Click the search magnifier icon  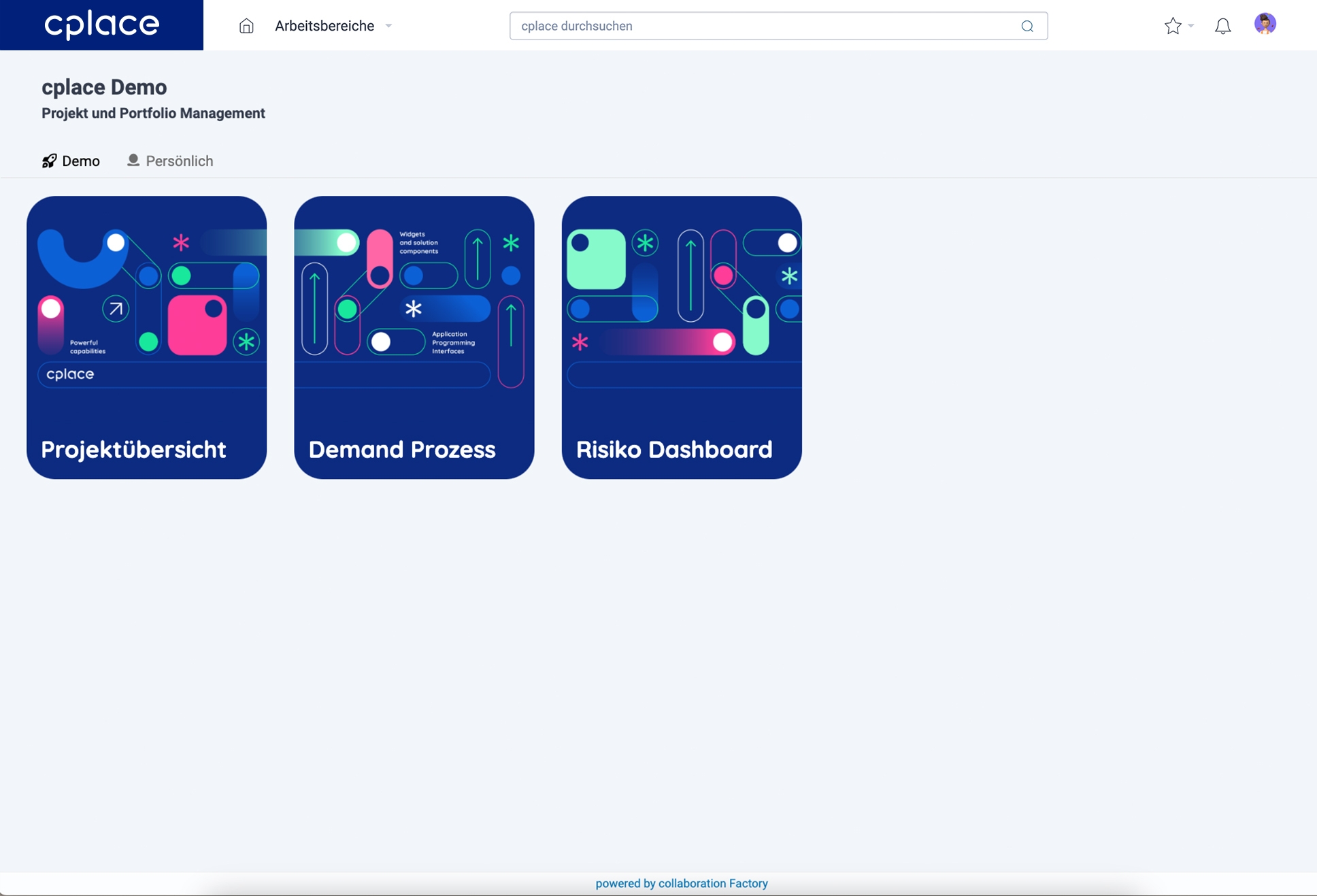tap(1027, 26)
